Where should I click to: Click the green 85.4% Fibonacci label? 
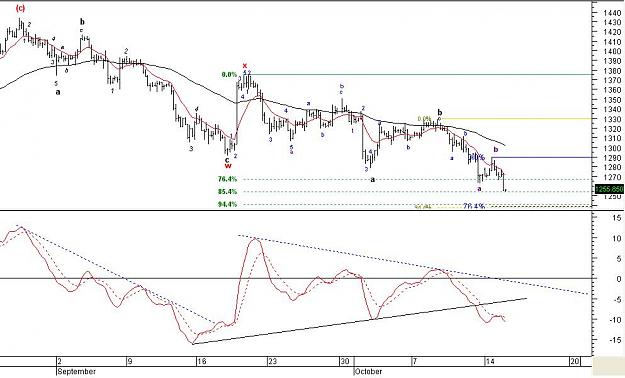[x=227, y=192]
